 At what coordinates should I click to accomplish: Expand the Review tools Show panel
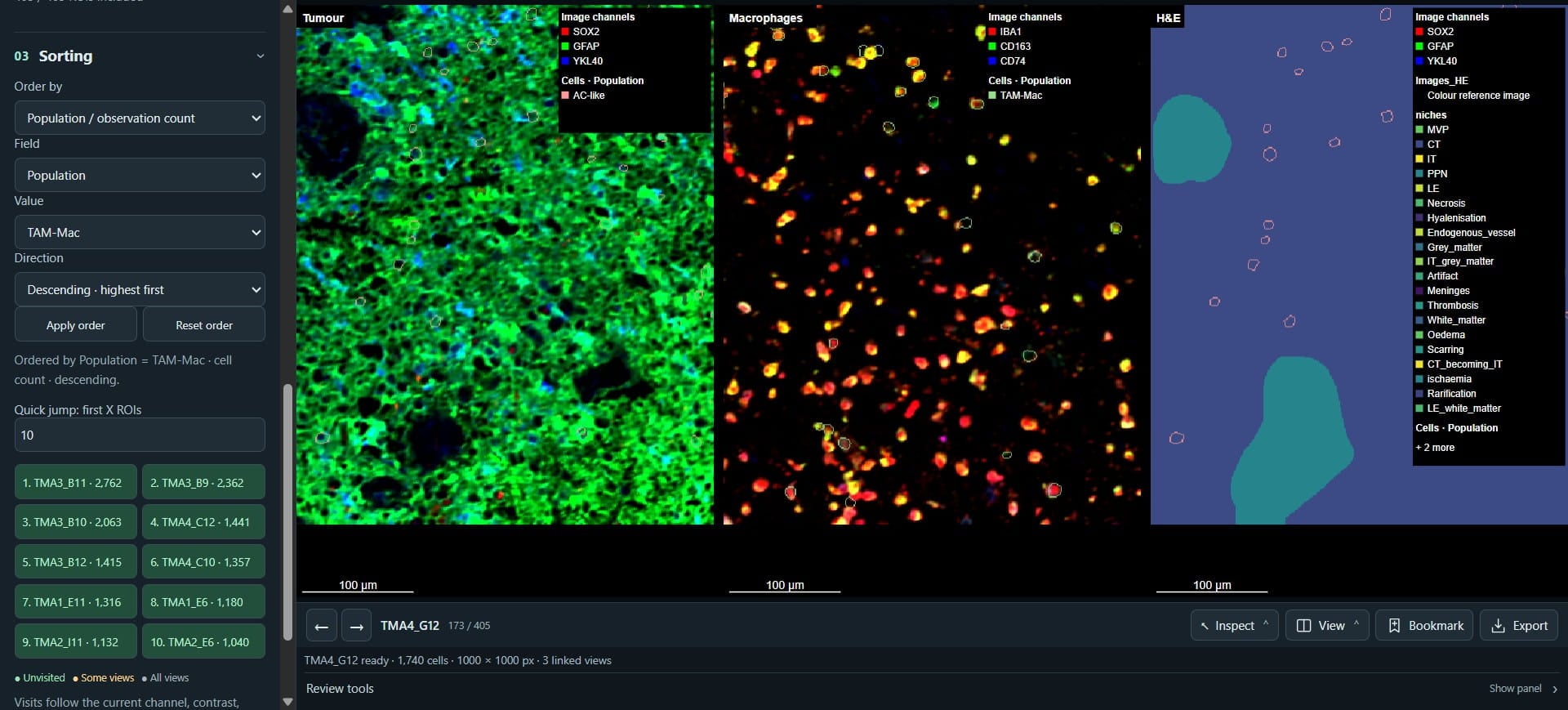click(x=1523, y=689)
